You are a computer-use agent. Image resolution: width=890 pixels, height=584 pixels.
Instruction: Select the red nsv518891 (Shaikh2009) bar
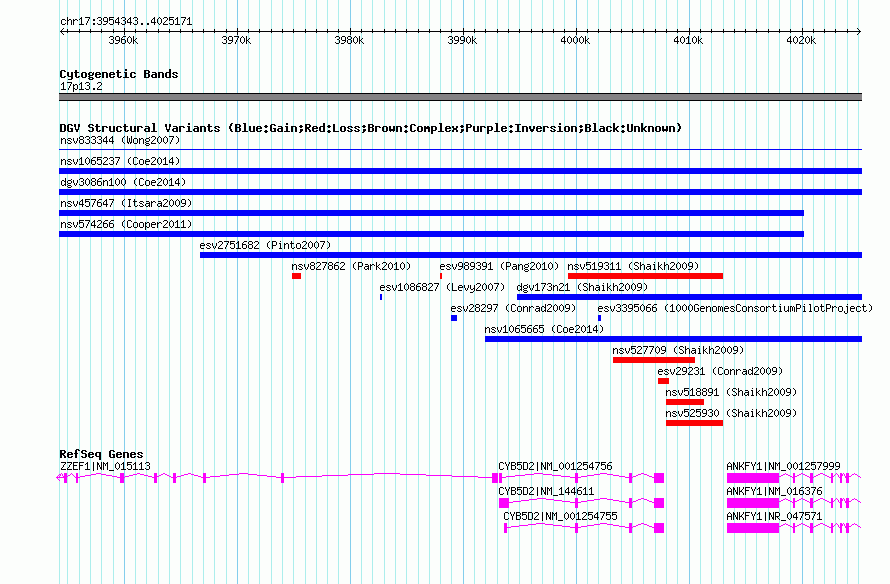(x=685, y=402)
